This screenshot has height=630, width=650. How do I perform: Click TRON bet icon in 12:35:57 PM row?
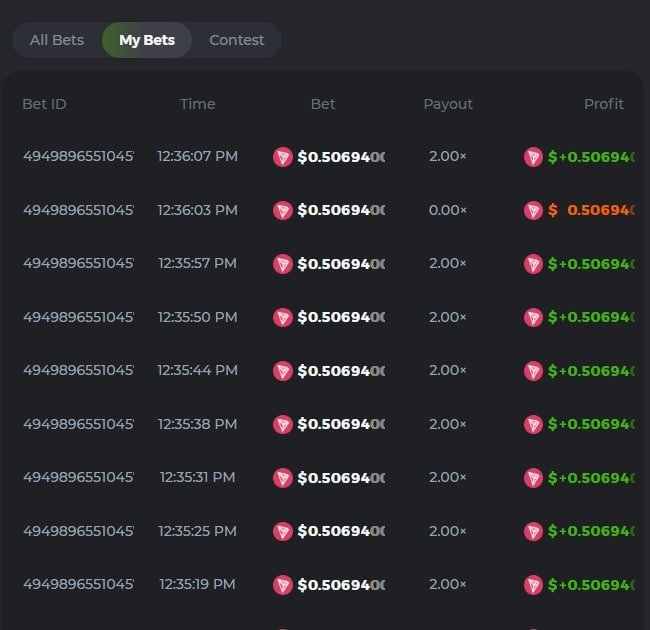click(283, 264)
